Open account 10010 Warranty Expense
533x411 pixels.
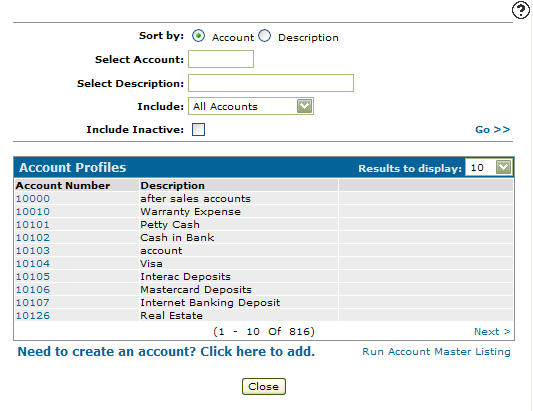(x=33, y=211)
